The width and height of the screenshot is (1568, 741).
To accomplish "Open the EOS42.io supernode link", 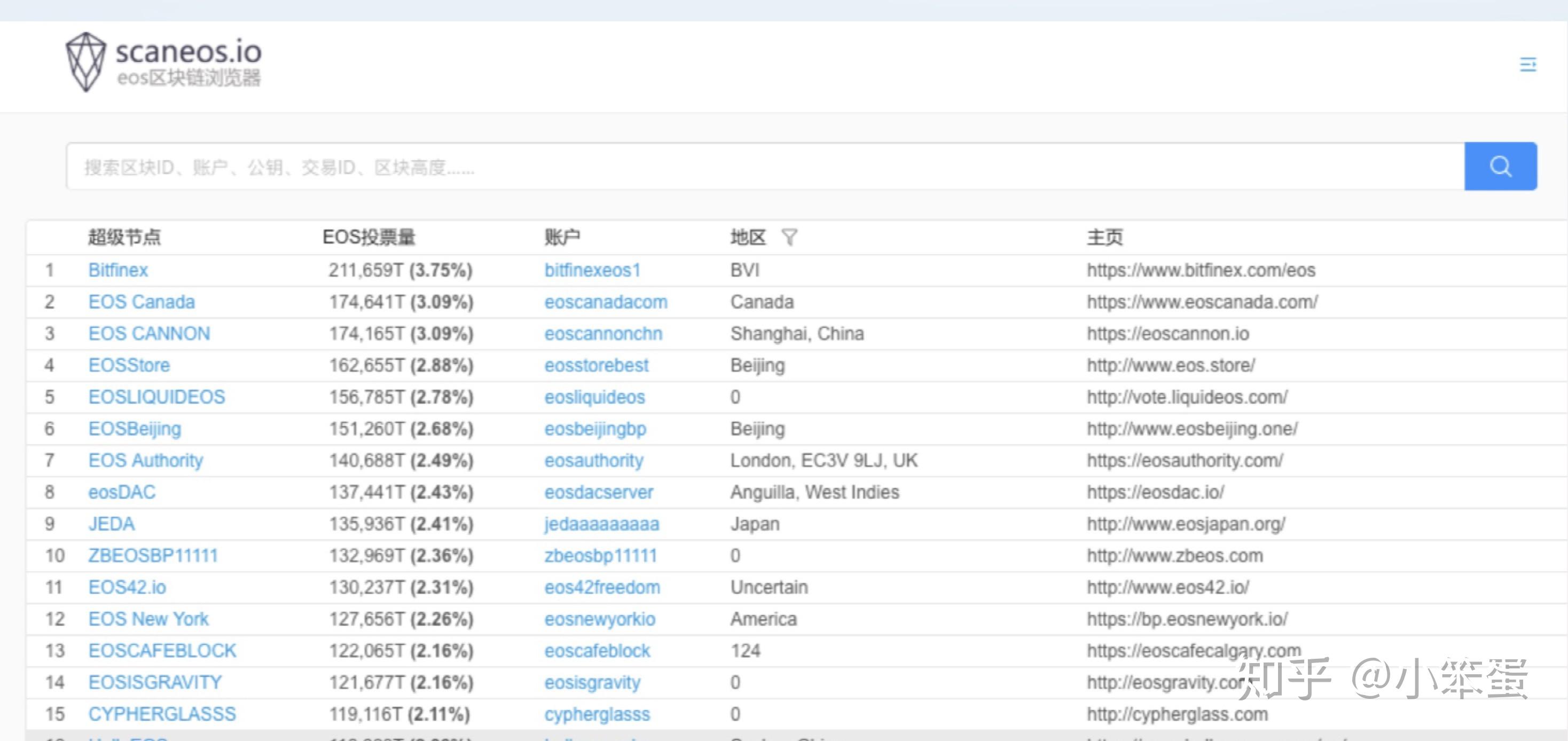I will click(127, 587).
